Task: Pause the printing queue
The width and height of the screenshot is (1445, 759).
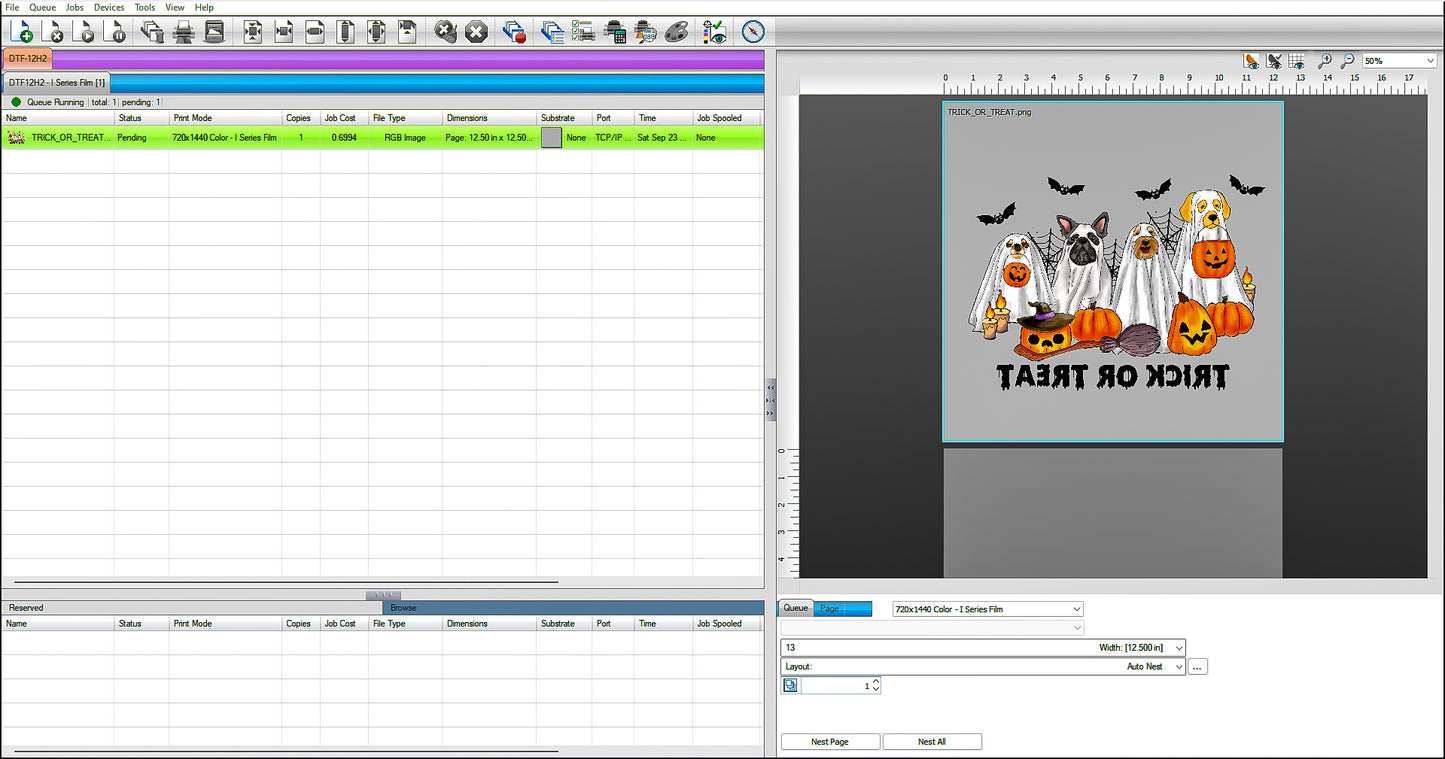Action: pos(115,31)
